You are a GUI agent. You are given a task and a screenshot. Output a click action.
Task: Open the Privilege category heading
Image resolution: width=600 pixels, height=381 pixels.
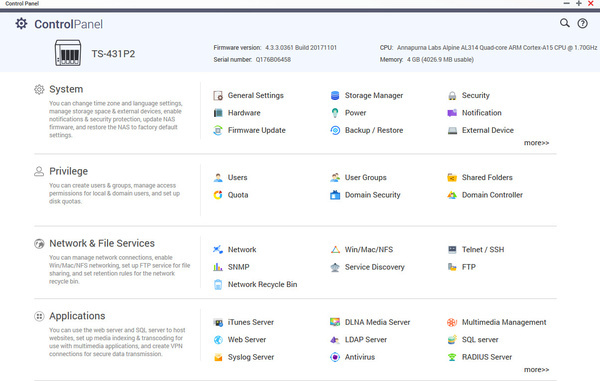68,171
